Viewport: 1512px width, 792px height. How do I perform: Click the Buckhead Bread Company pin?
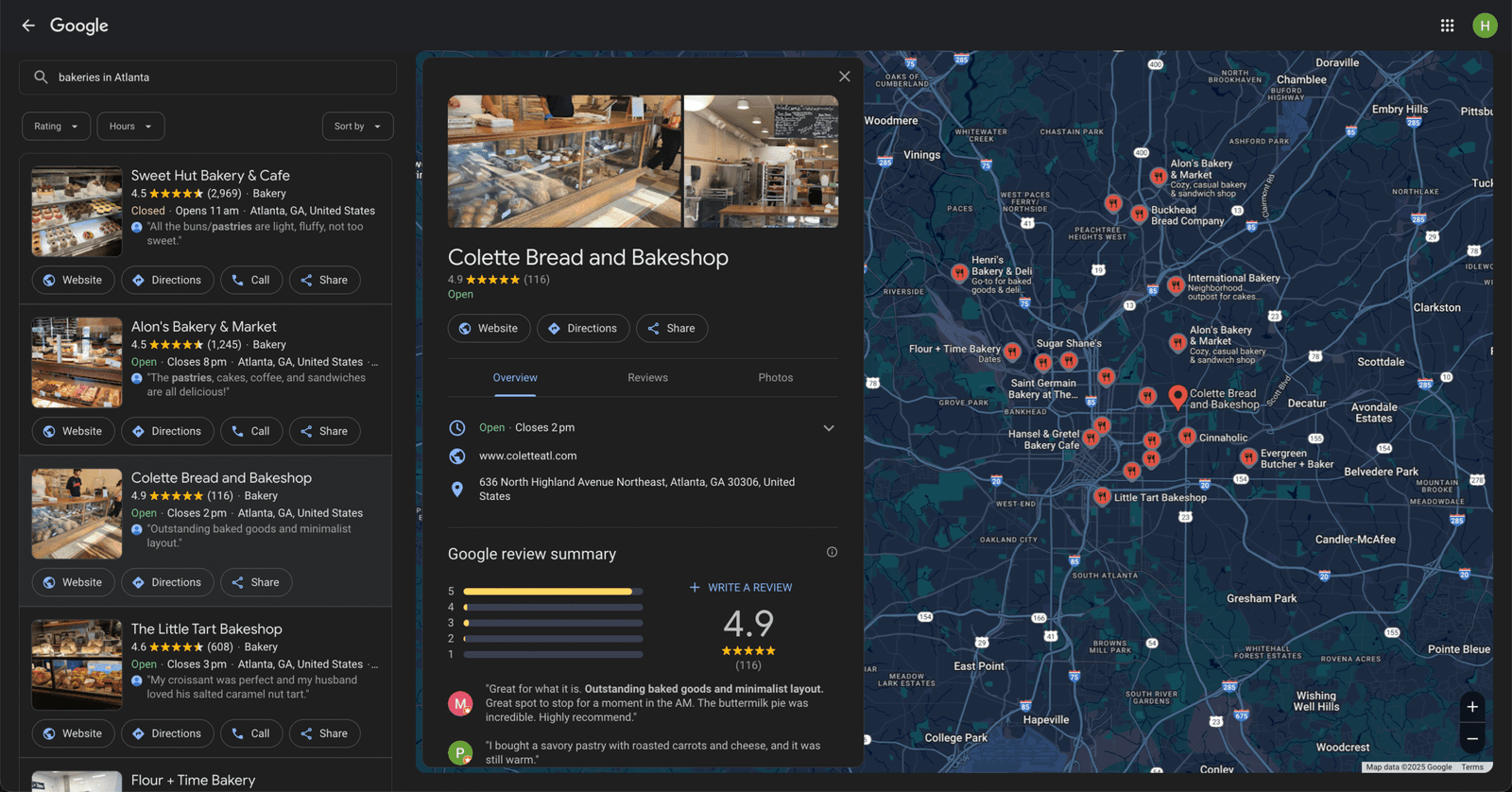[x=1139, y=214]
